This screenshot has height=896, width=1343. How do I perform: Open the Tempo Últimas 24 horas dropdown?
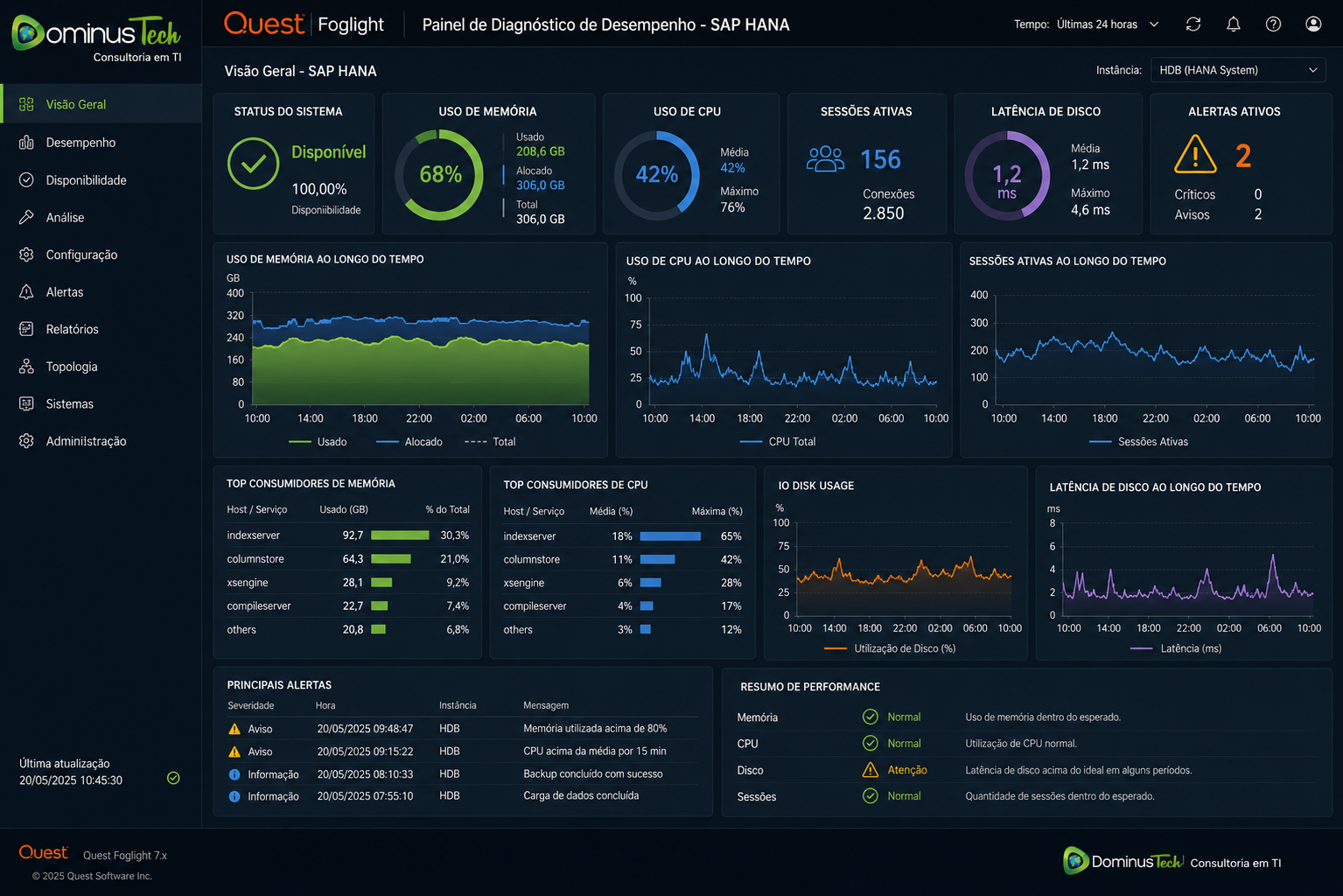coord(1108,24)
